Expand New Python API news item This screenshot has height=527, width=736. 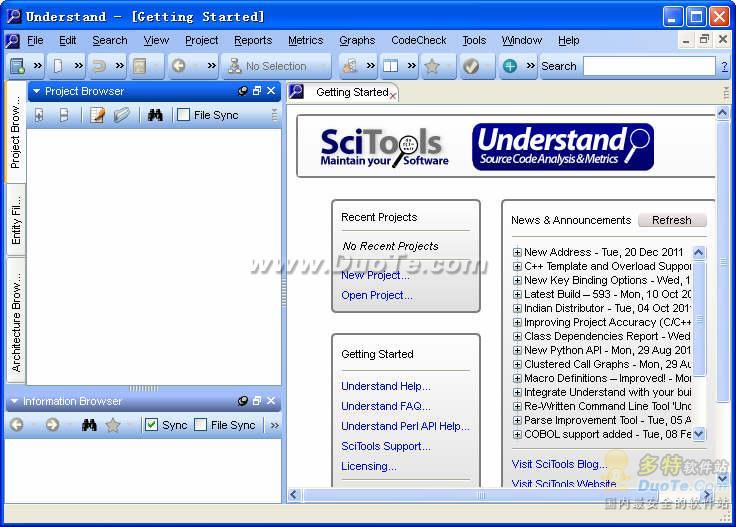click(x=517, y=351)
